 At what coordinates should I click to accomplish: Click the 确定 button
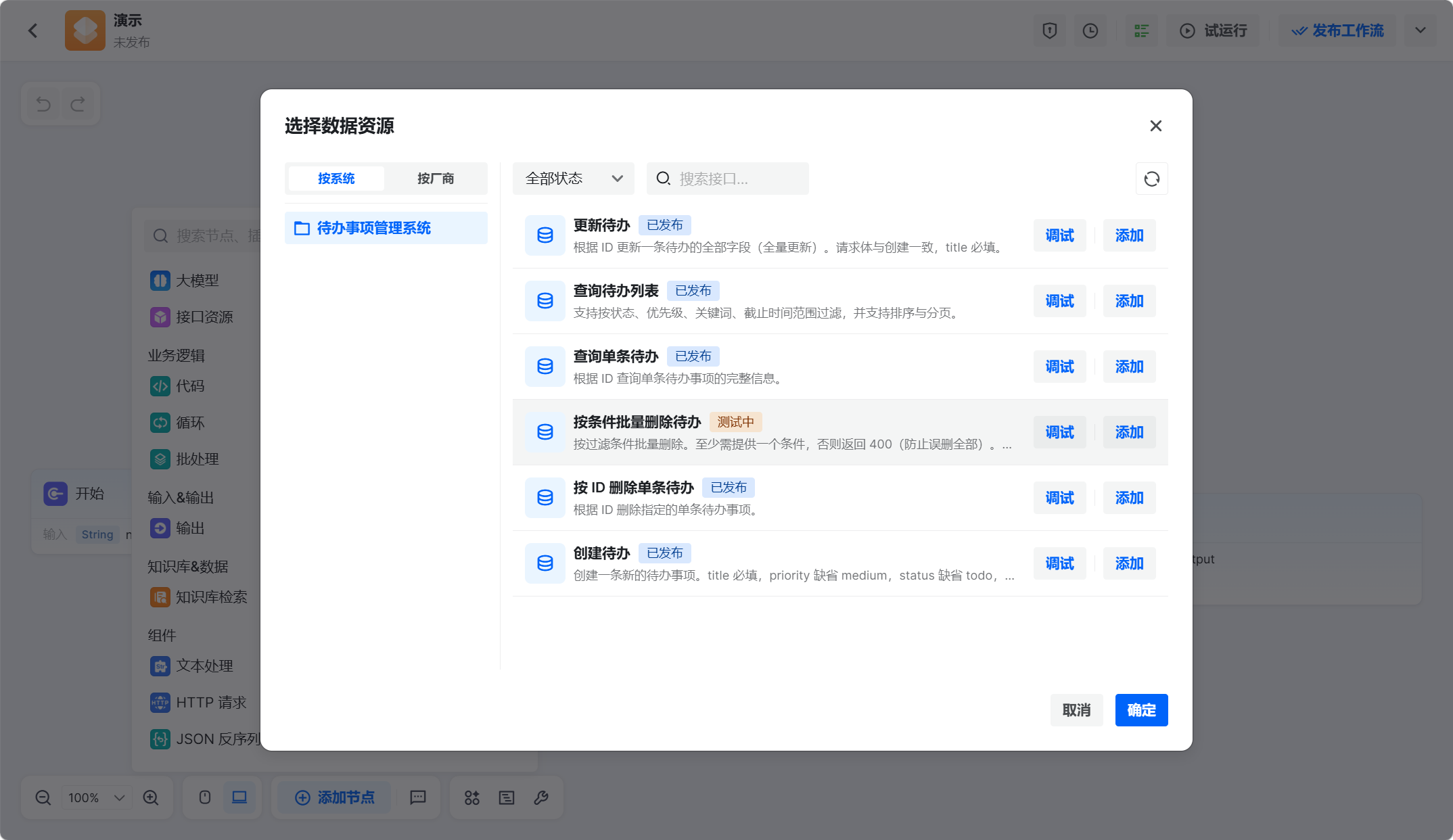pyautogui.click(x=1141, y=710)
